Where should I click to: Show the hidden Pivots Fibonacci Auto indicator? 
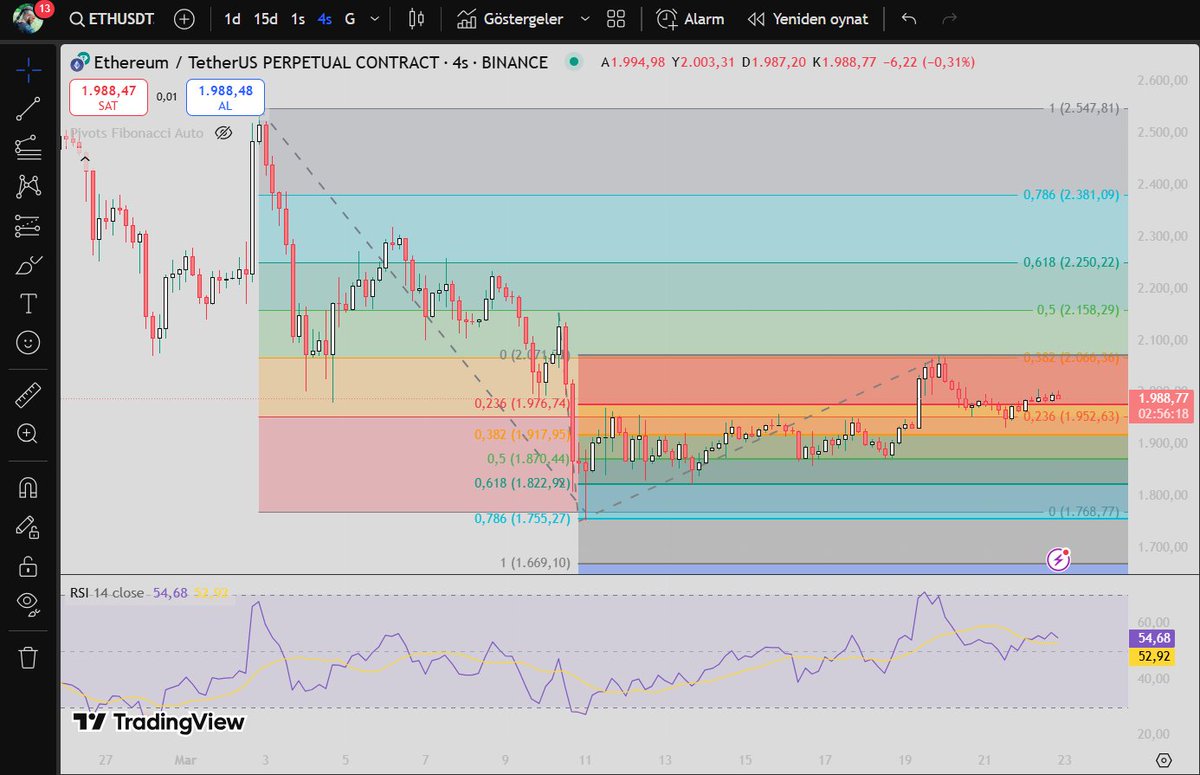pos(224,133)
